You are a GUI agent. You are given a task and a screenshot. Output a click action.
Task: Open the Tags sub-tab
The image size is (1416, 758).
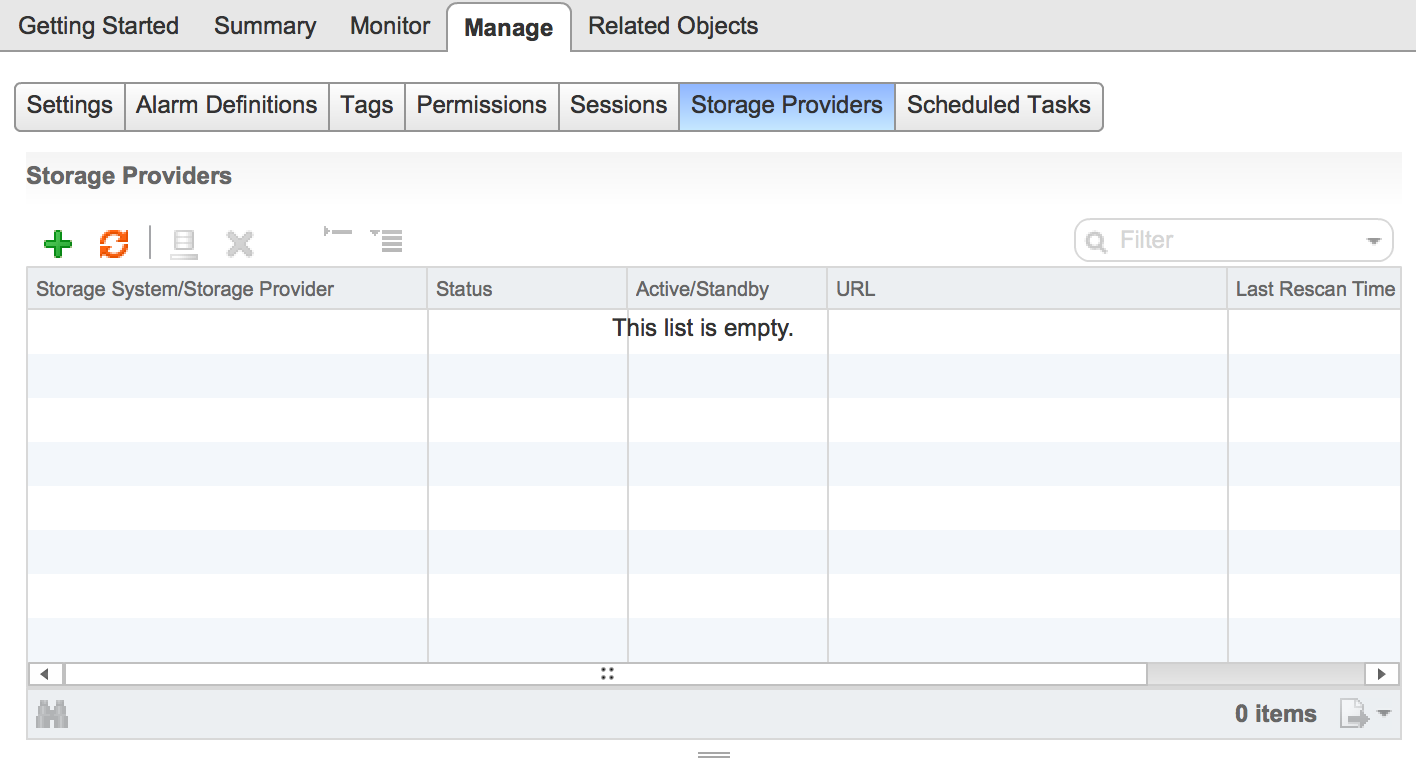[x=367, y=106]
